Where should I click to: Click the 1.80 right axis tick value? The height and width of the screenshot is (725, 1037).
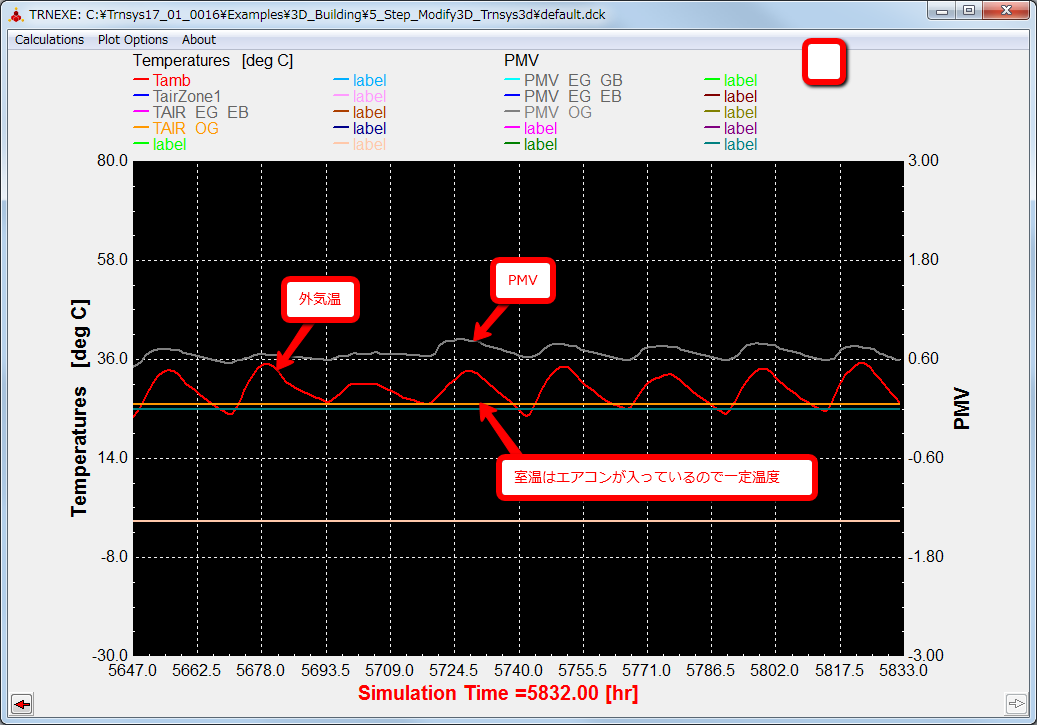pyautogui.click(x=923, y=260)
